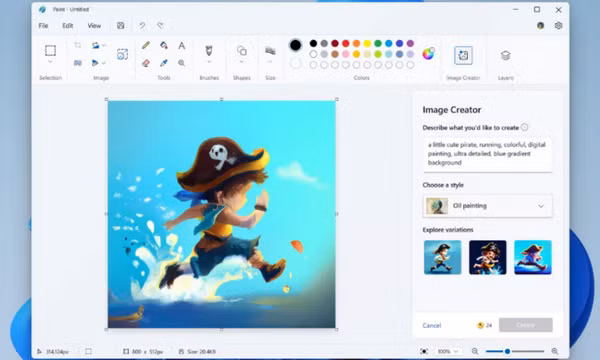Click into the image description text box
The height and width of the screenshot is (360, 600).
(x=487, y=154)
